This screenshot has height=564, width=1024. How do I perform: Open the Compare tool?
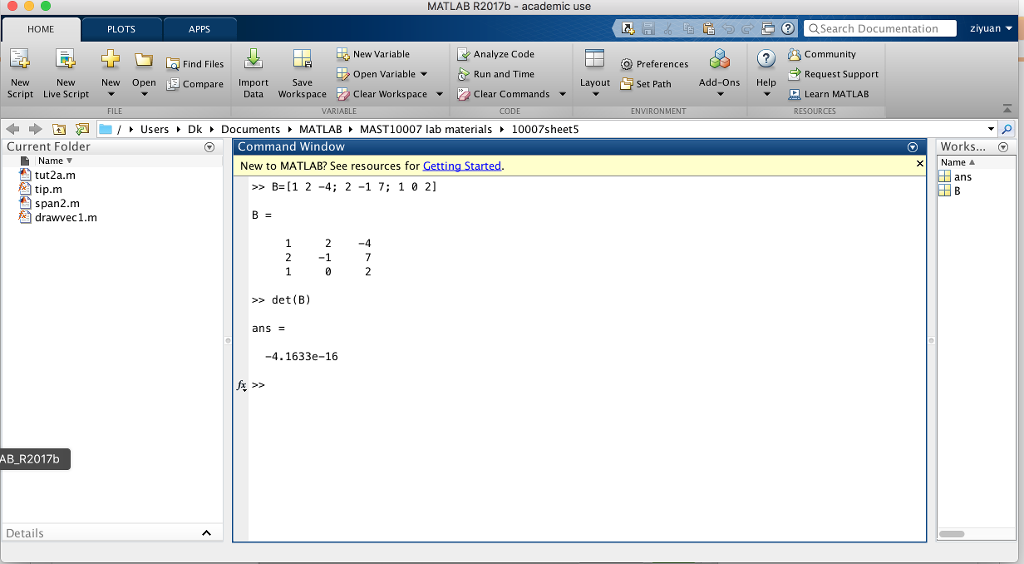[195, 84]
